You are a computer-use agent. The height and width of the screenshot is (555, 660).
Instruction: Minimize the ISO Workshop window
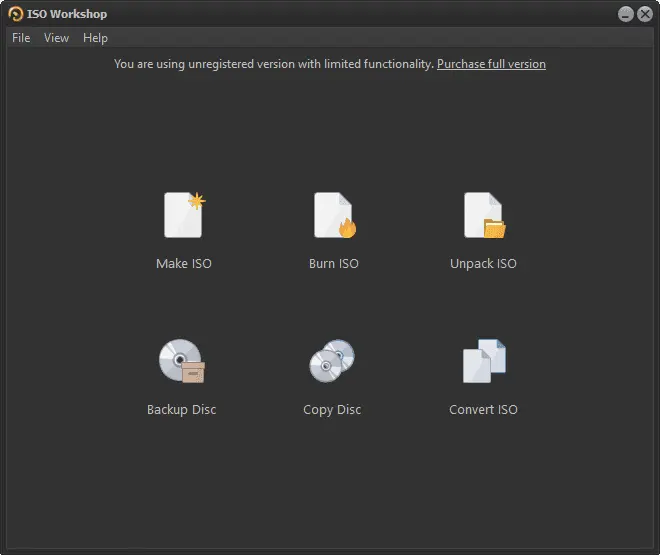625,14
